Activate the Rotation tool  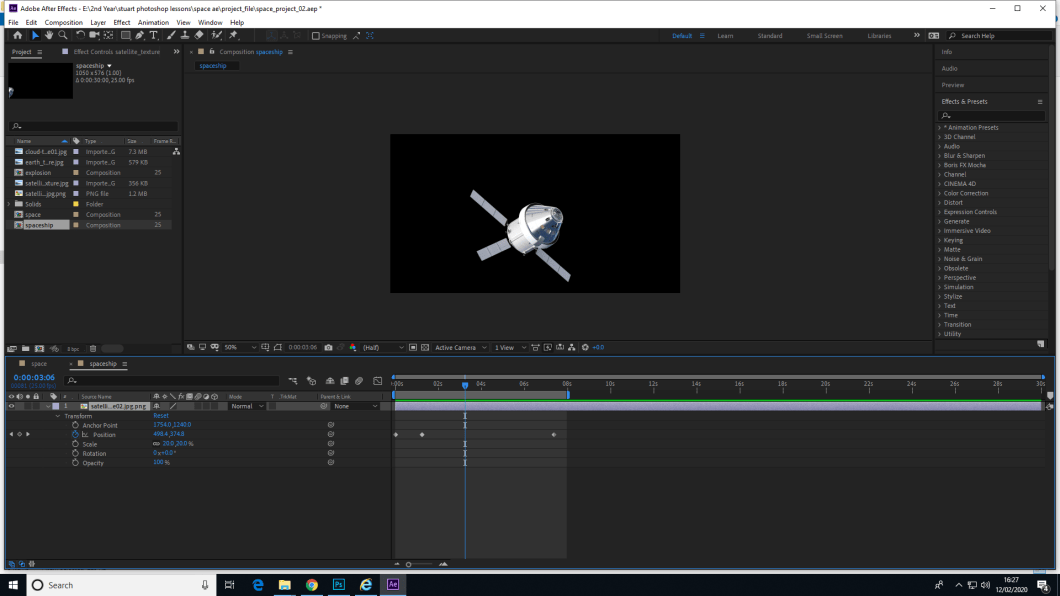(x=81, y=35)
